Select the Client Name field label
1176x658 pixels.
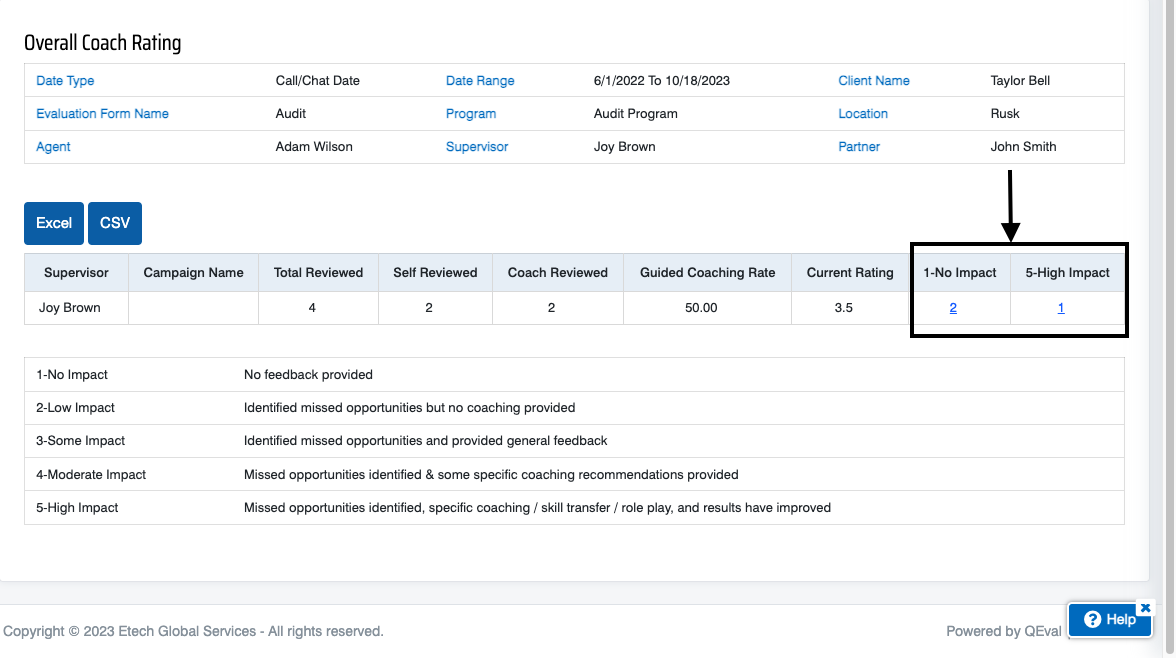coord(874,81)
